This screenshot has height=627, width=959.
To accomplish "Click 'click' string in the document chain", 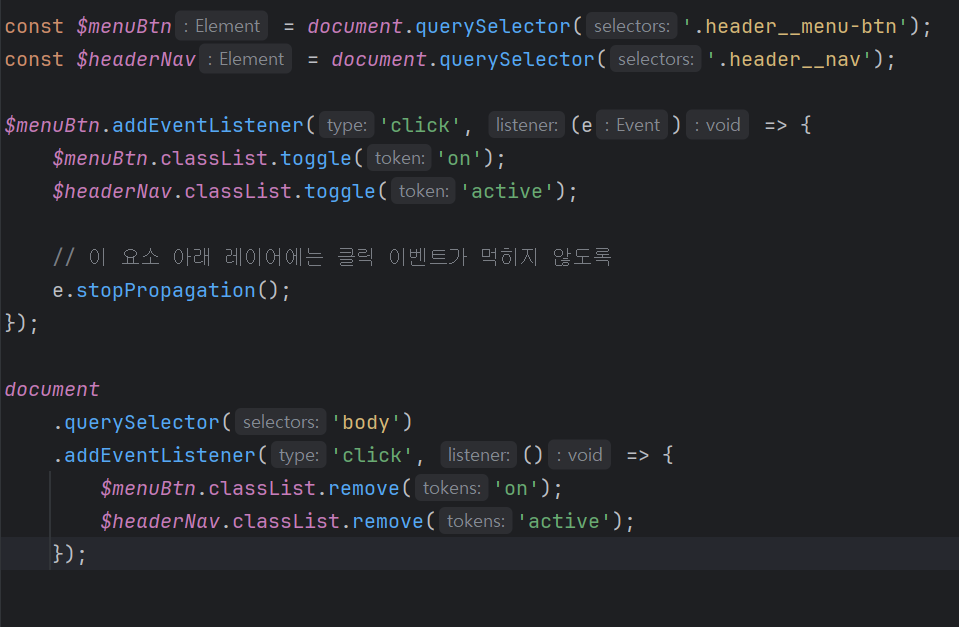I will [372, 455].
